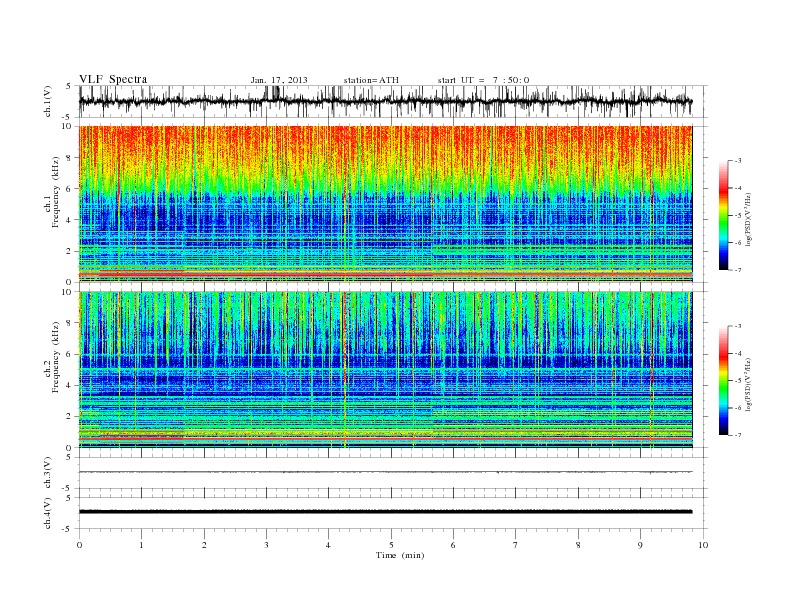Click the "9" tick label on Time axis
The width and height of the screenshot is (792, 612).
tap(640, 545)
